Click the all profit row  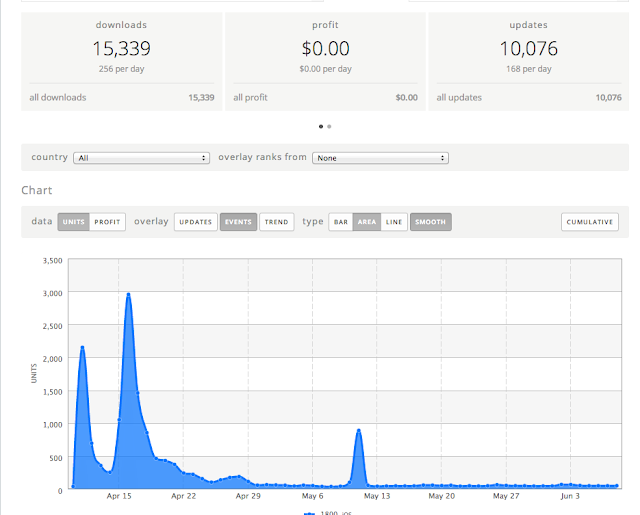tap(325, 98)
